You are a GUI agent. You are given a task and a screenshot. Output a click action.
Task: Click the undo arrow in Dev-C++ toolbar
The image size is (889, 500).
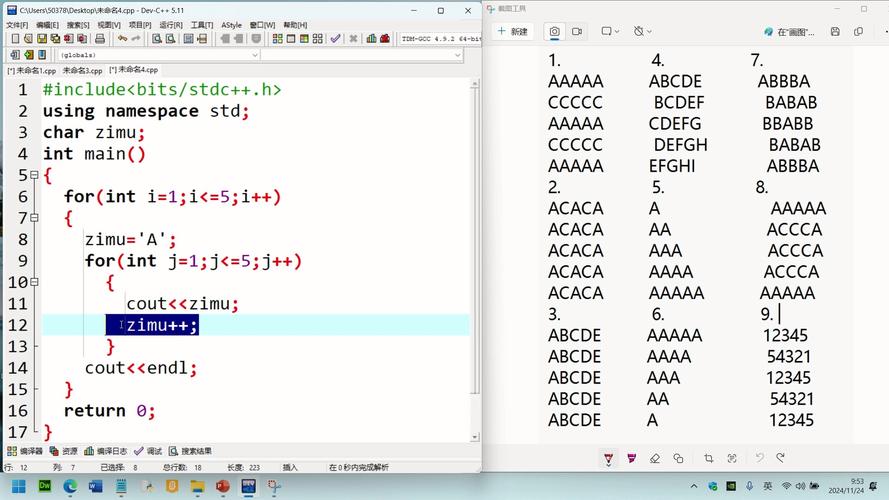(x=122, y=39)
